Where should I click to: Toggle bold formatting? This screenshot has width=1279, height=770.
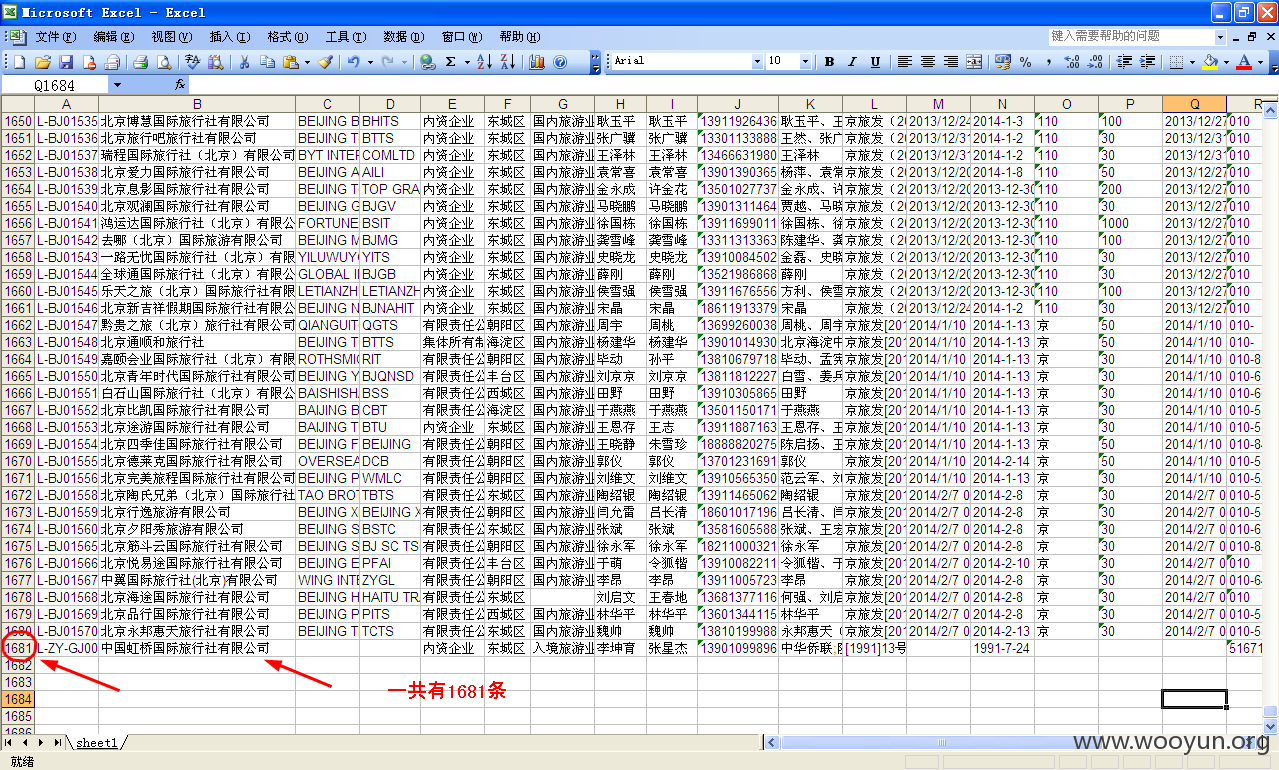pos(829,62)
